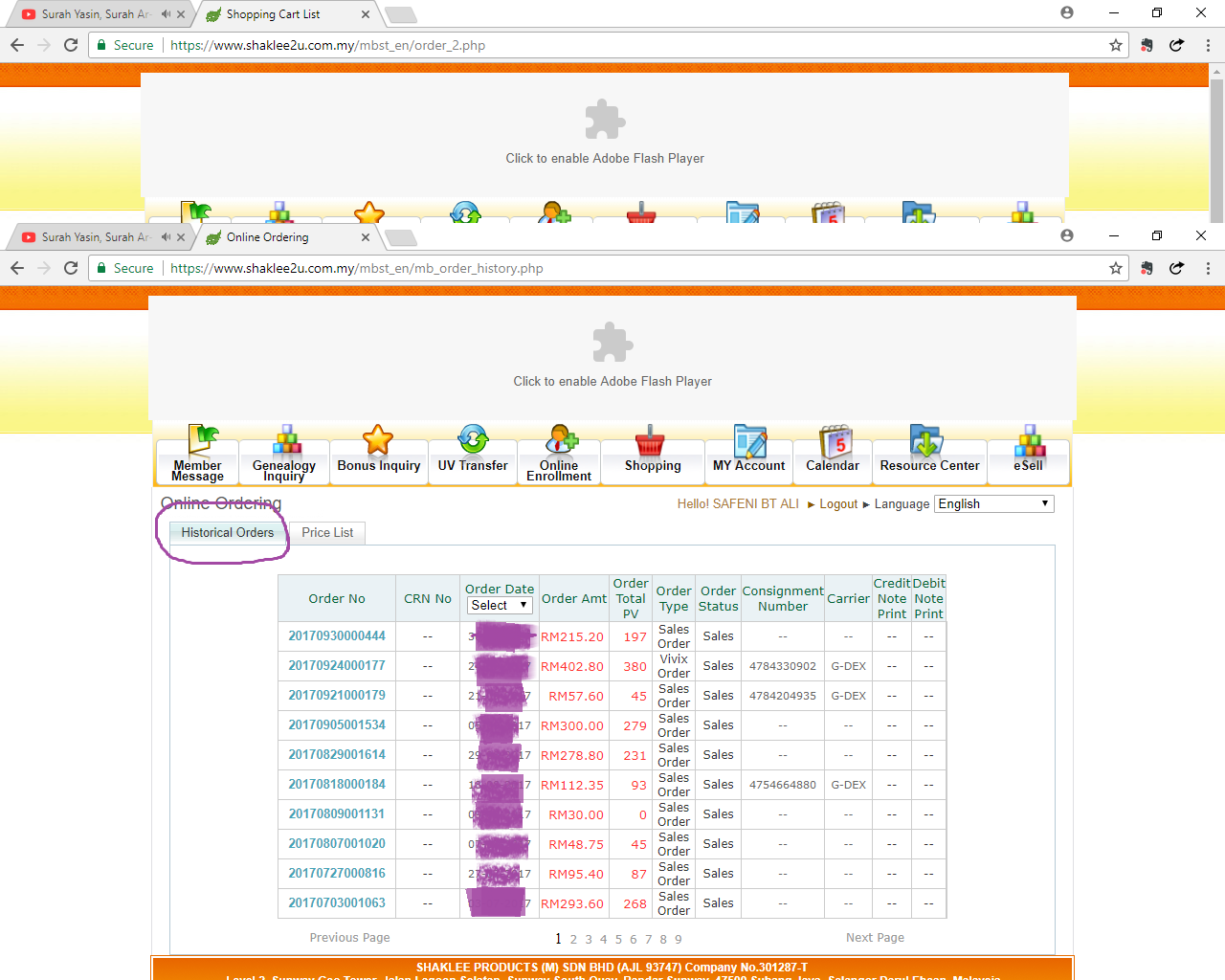Viewport: 1225px width, 980px height.
Task: Go to page 5 of orders
Action: (x=618, y=940)
